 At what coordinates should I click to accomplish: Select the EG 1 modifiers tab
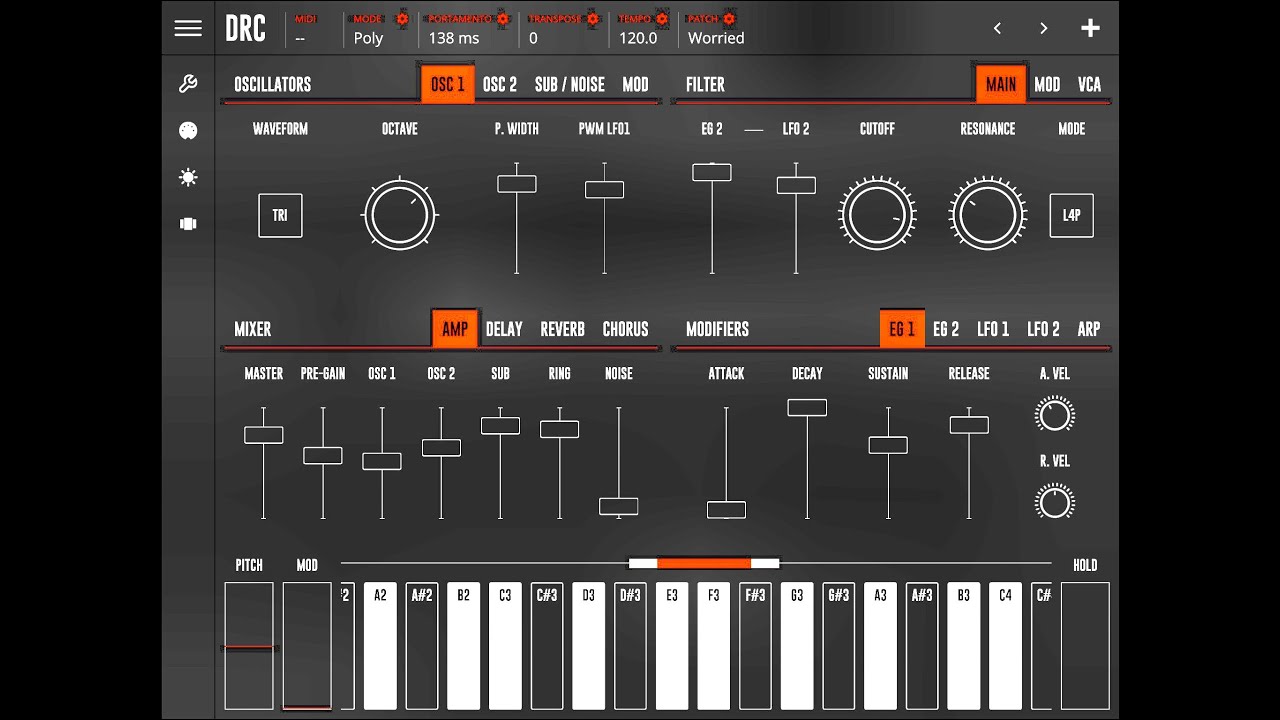pyautogui.click(x=902, y=329)
